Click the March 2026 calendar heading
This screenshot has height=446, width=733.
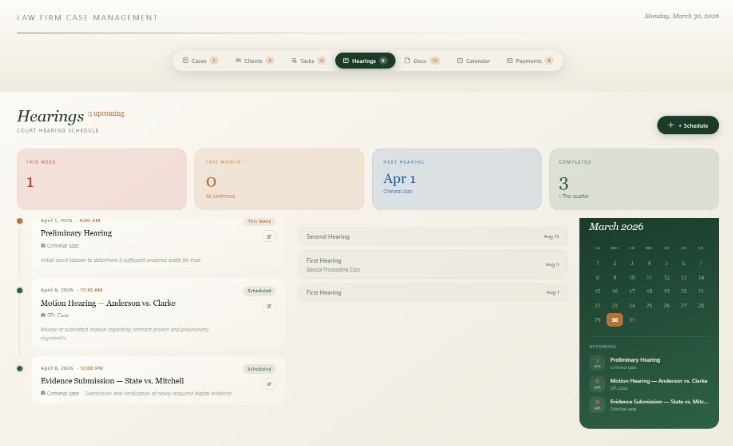(x=616, y=227)
